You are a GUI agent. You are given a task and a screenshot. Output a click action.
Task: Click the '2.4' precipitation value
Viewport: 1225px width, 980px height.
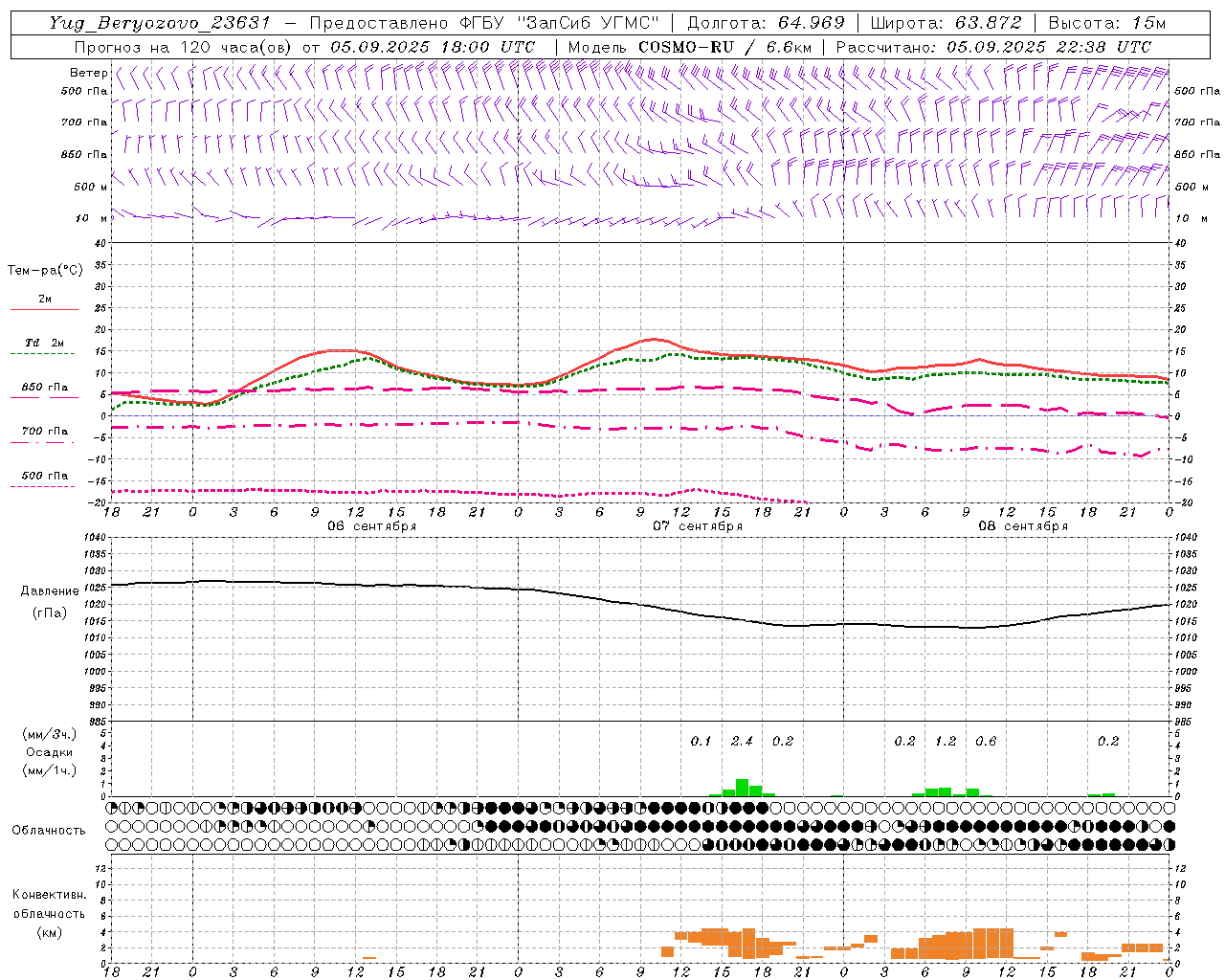742,741
